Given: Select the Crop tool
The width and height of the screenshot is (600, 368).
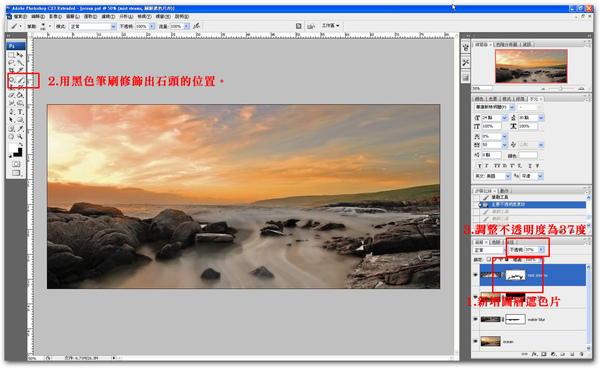Looking at the screenshot, I should (x=11, y=70).
